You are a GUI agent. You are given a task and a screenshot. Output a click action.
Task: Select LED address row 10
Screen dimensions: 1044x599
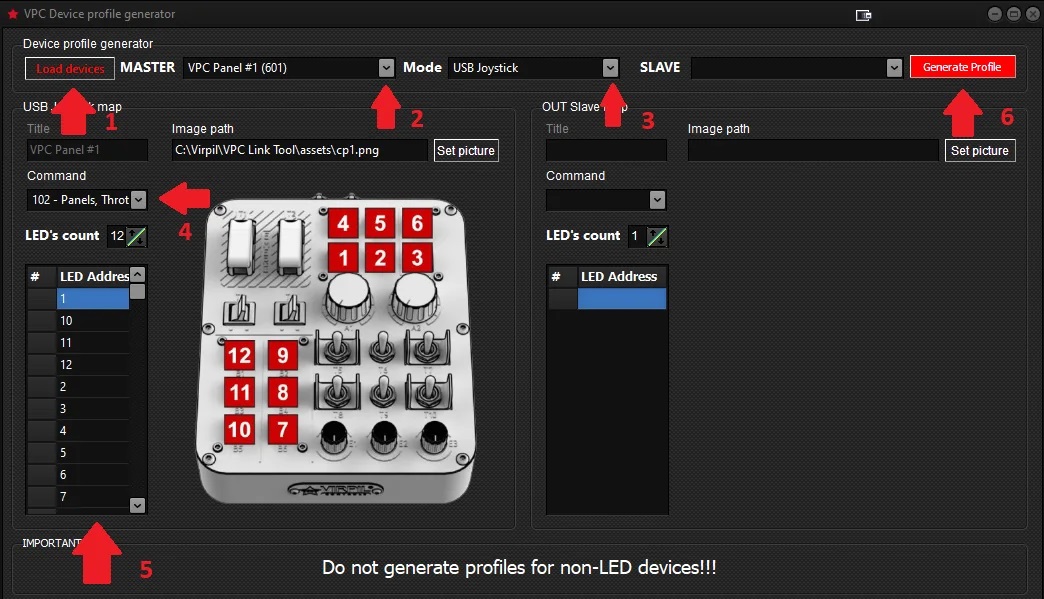93,321
